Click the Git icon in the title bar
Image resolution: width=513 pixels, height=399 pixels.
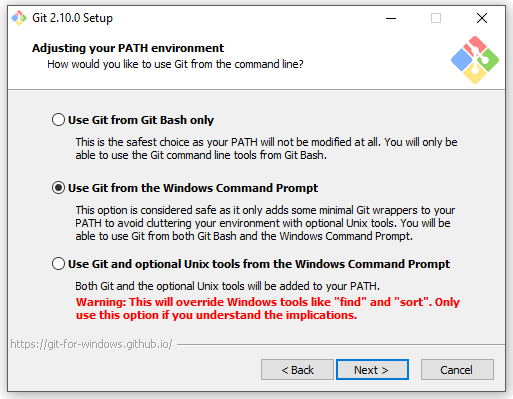point(19,18)
